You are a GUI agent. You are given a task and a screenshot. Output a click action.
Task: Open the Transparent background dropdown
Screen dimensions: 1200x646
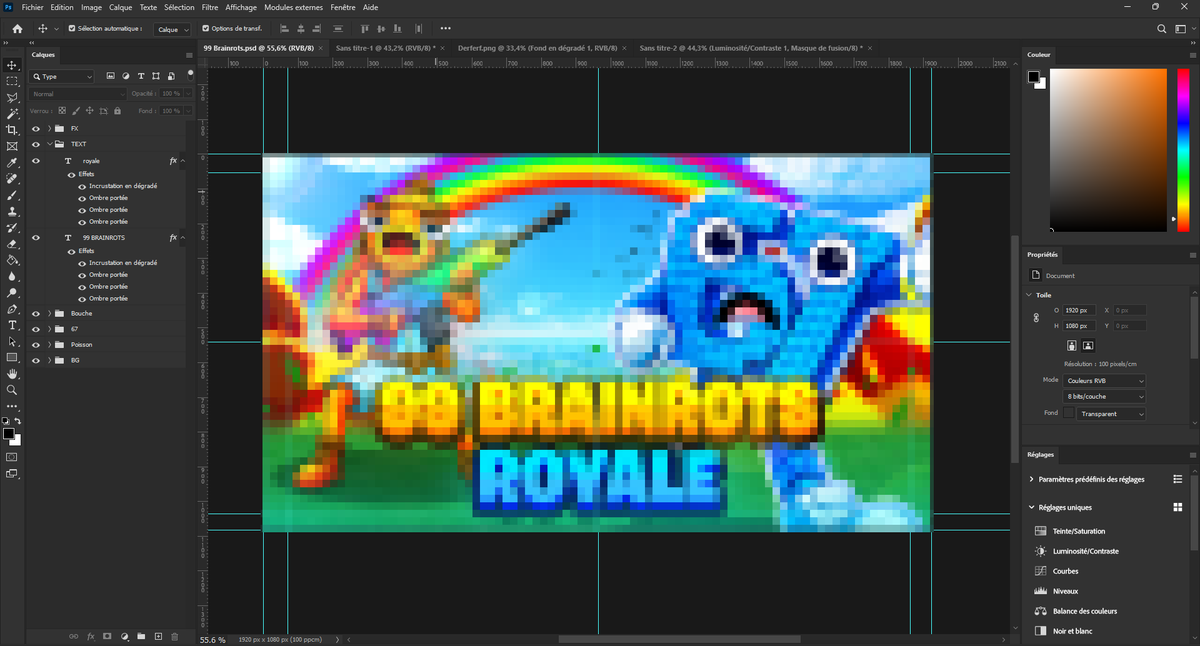click(1112, 413)
